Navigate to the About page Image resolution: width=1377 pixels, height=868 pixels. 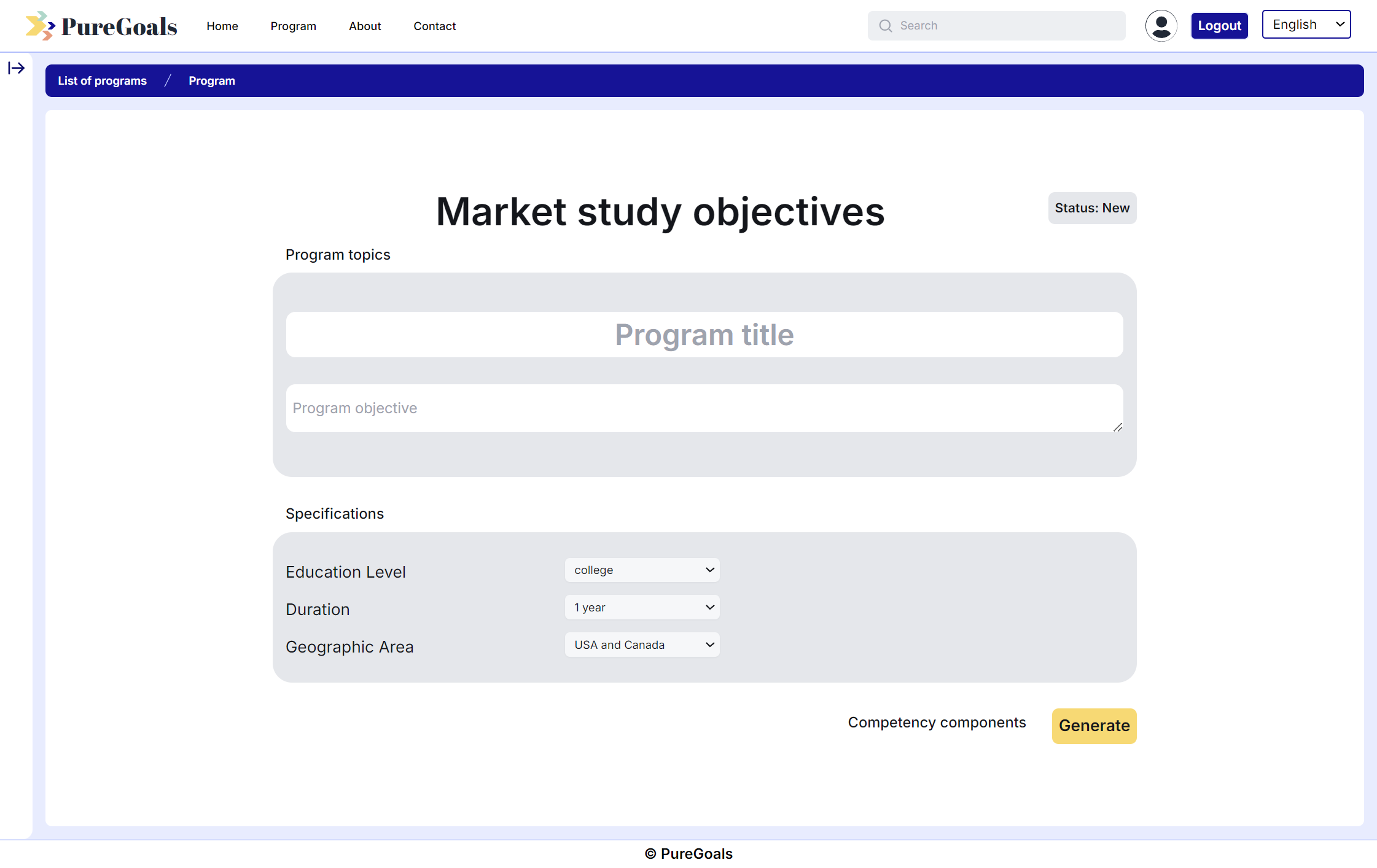click(x=365, y=26)
